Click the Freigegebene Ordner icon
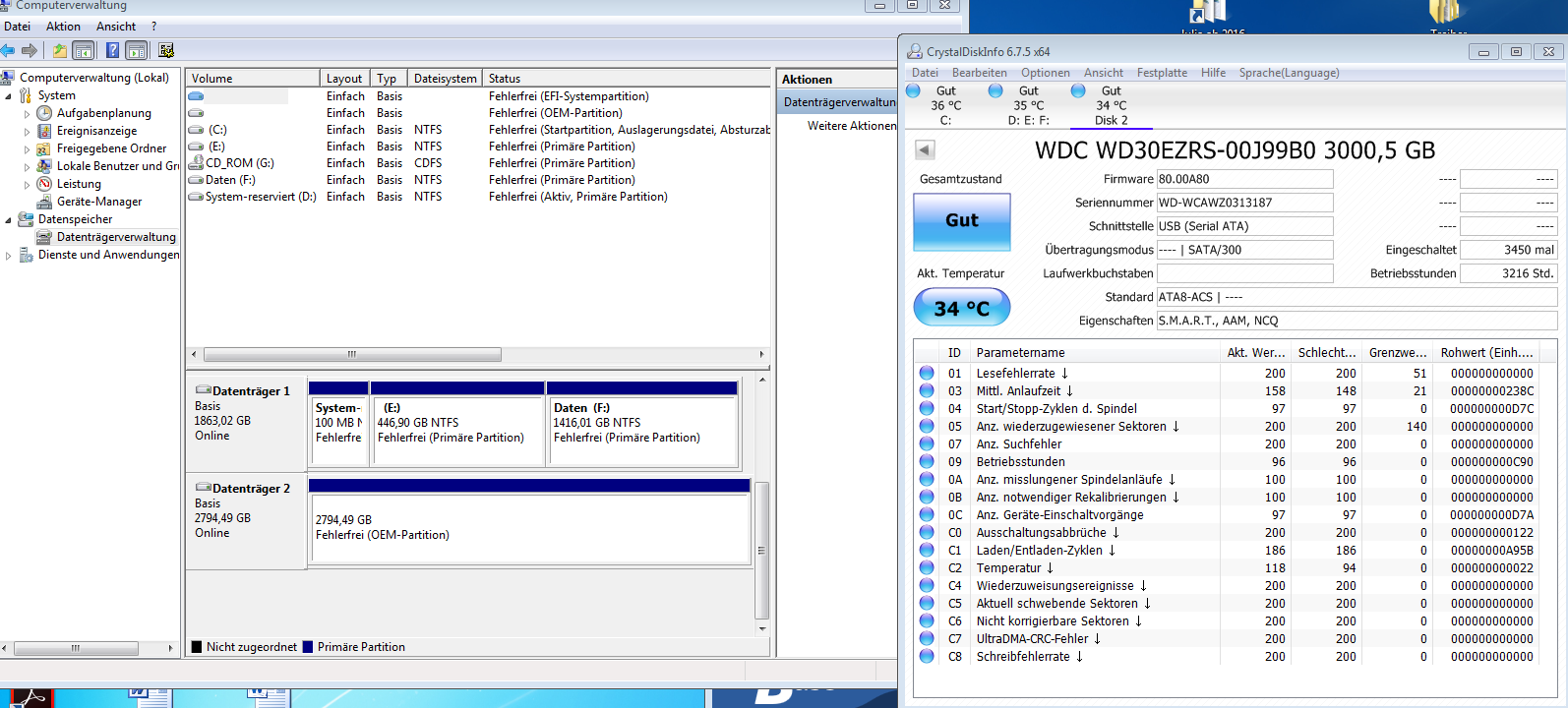This screenshot has height=708, width=1568. [44, 148]
